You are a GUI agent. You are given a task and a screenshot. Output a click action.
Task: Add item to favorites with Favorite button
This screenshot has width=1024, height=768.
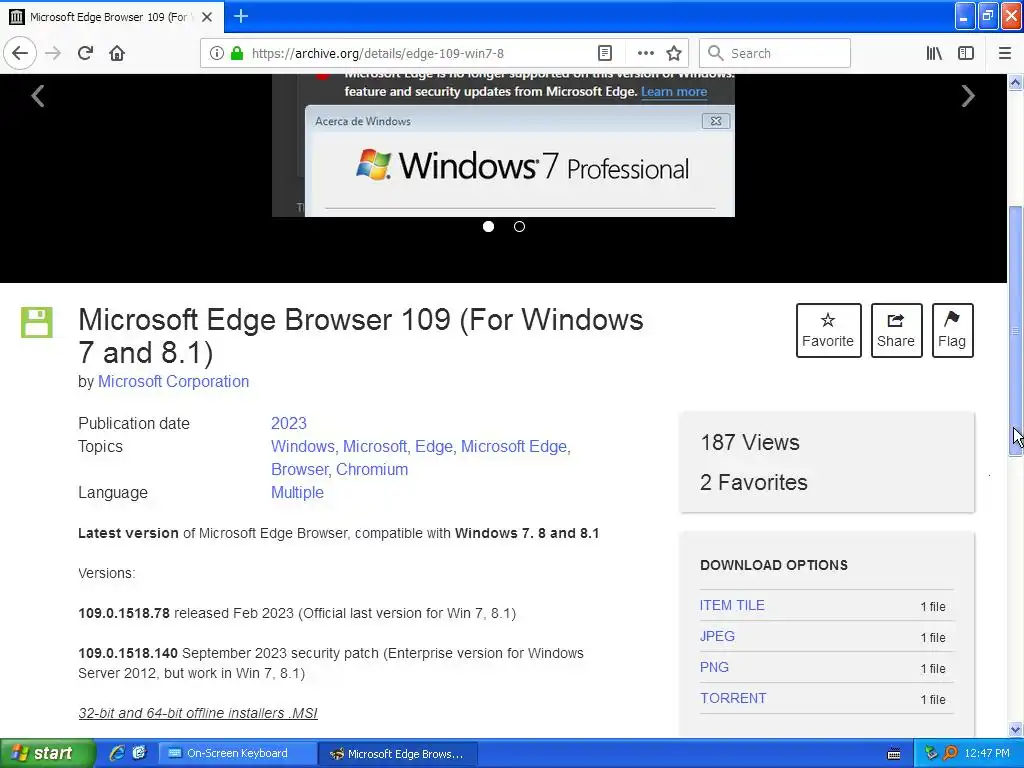tap(828, 330)
